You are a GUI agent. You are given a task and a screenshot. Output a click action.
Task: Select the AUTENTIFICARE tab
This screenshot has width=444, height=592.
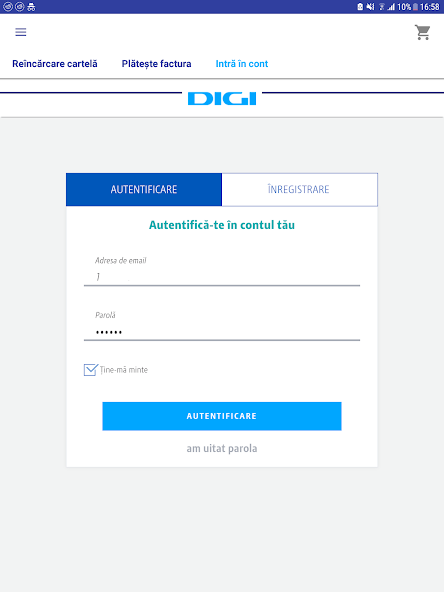coord(144,190)
